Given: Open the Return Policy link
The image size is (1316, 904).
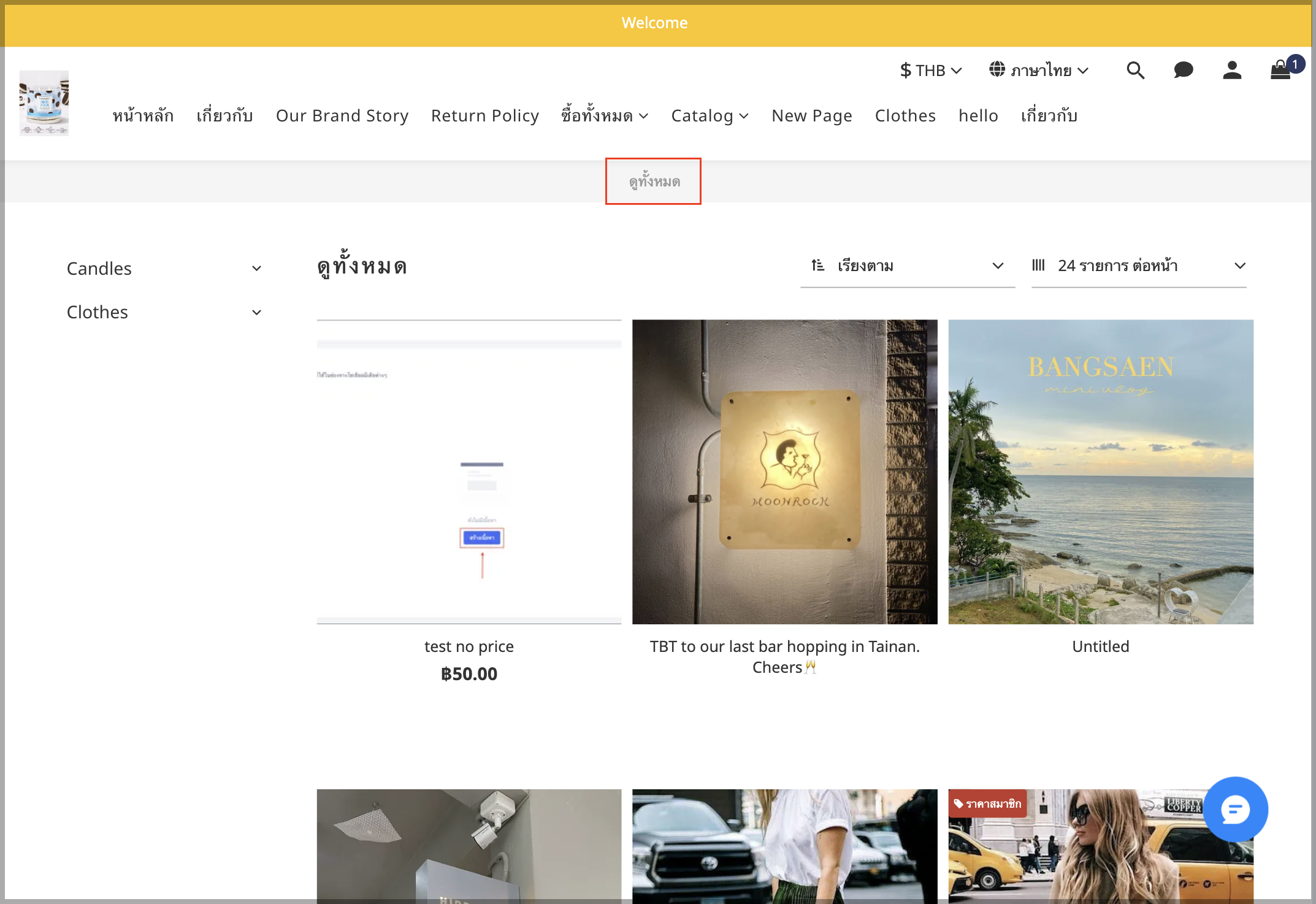Looking at the screenshot, I should (485, 116).
